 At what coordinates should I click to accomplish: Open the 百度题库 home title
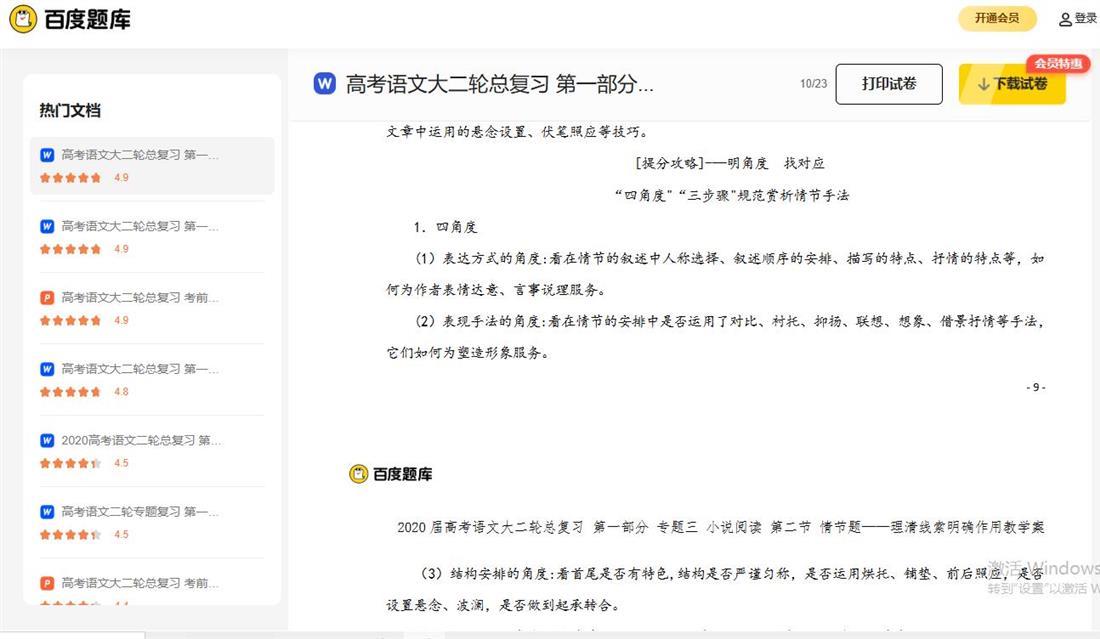click(87, 20)
